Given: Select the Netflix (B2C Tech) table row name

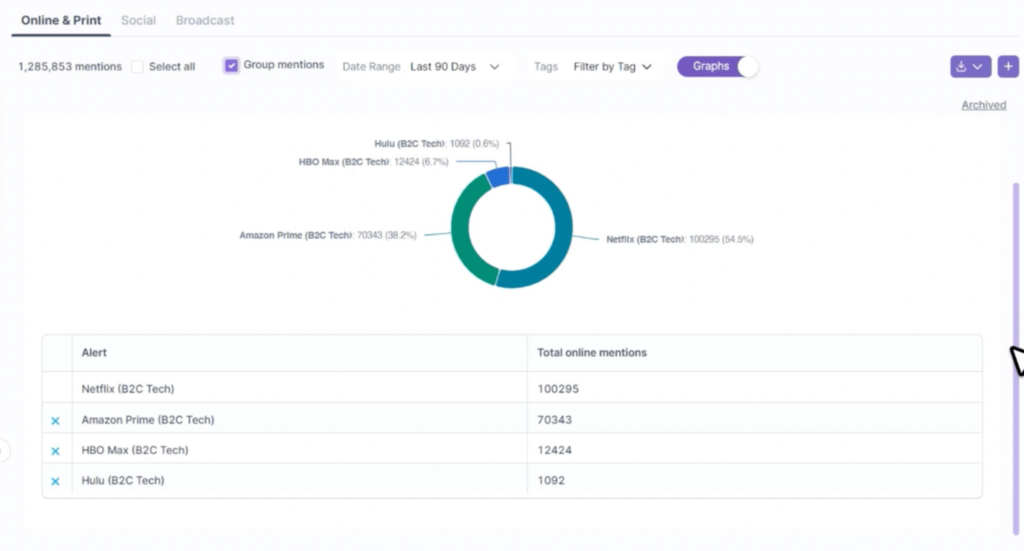Looking at the screenshot, I should point(128,389).
